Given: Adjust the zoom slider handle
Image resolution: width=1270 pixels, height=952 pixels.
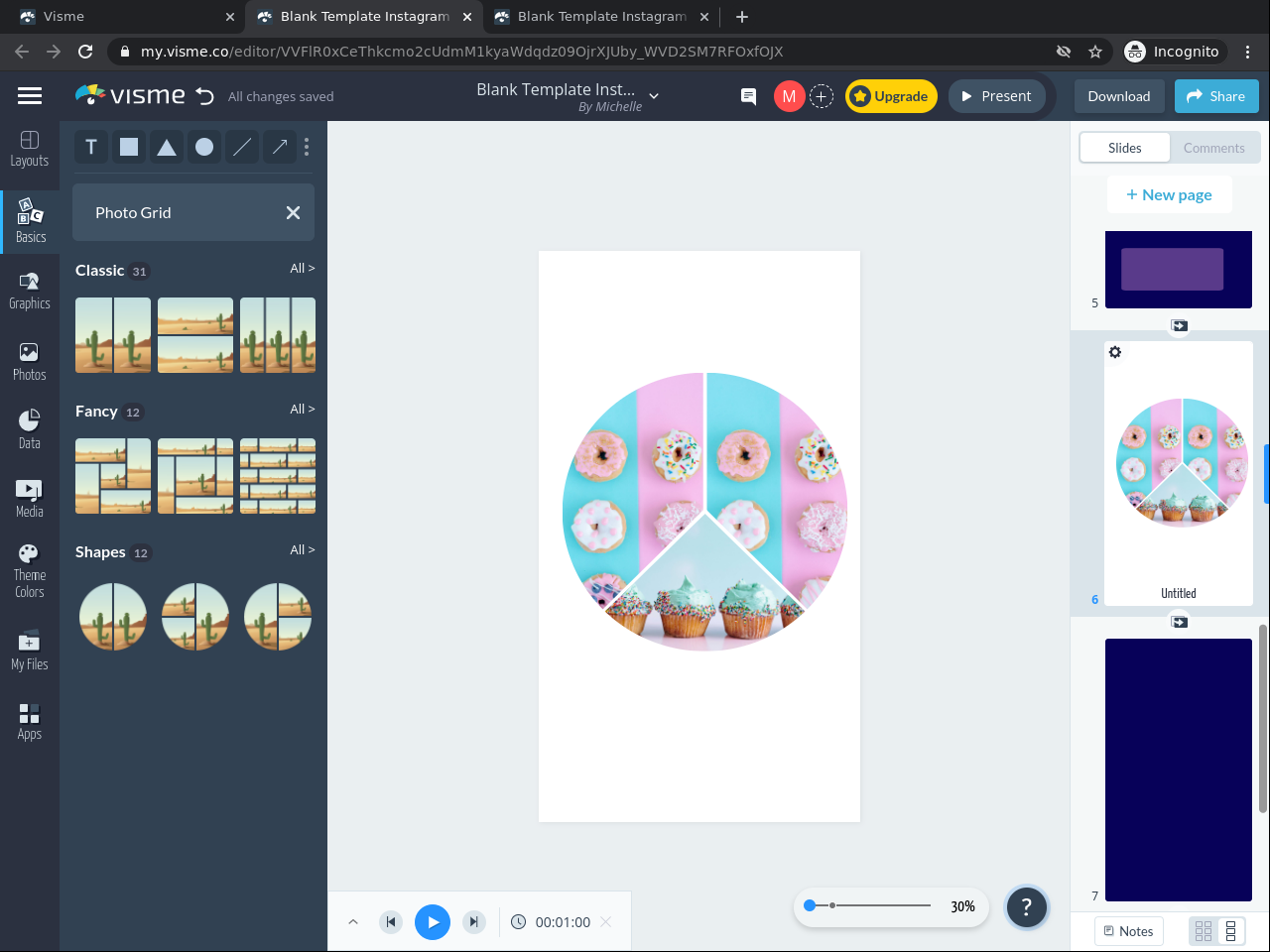Looking at the screenshot, I should [x=810, y=905].
